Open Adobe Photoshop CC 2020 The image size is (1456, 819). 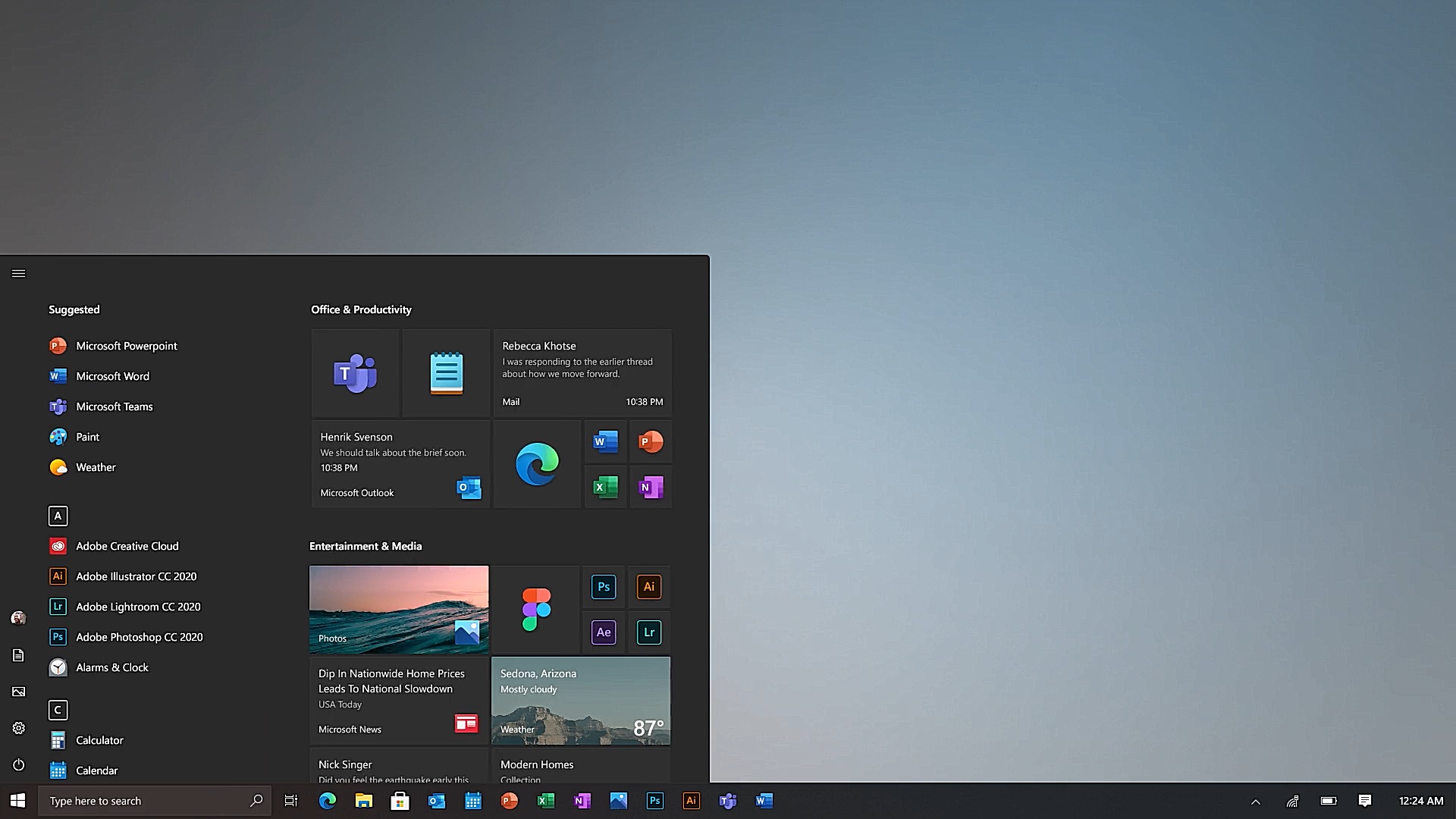[x=139, y=636]
